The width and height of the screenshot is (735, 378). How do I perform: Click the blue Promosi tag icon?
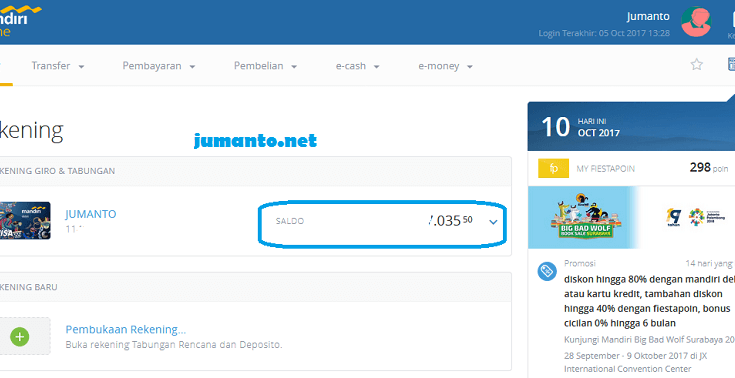[x=547, y=271]
